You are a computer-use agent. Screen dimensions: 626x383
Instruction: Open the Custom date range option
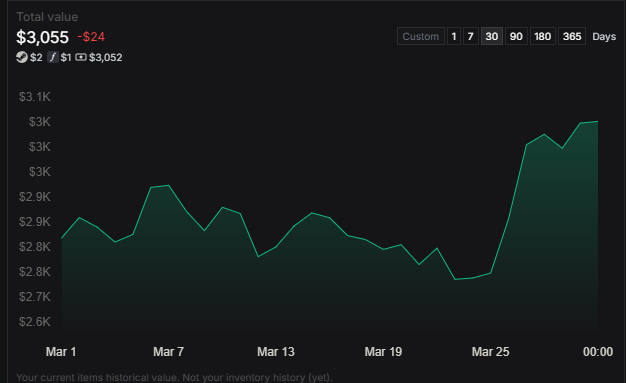[x=421, y=36]
